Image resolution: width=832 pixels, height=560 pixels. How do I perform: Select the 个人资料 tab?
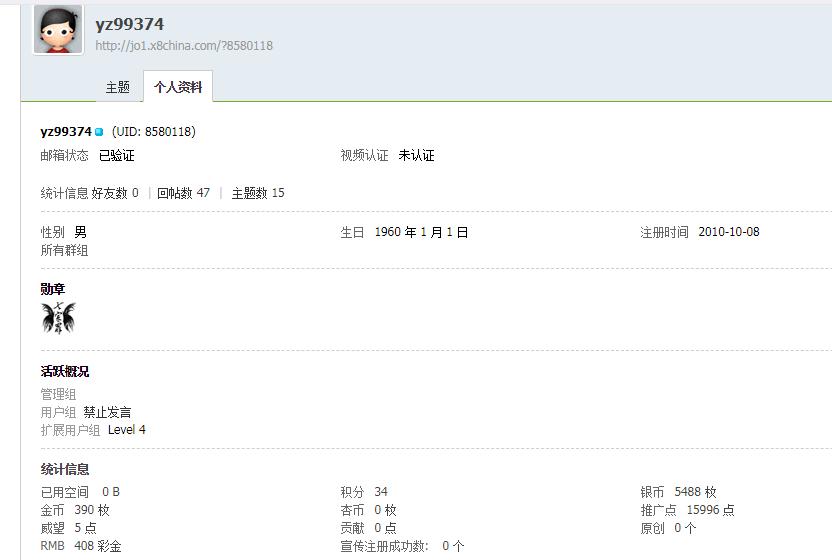[178, 87]
